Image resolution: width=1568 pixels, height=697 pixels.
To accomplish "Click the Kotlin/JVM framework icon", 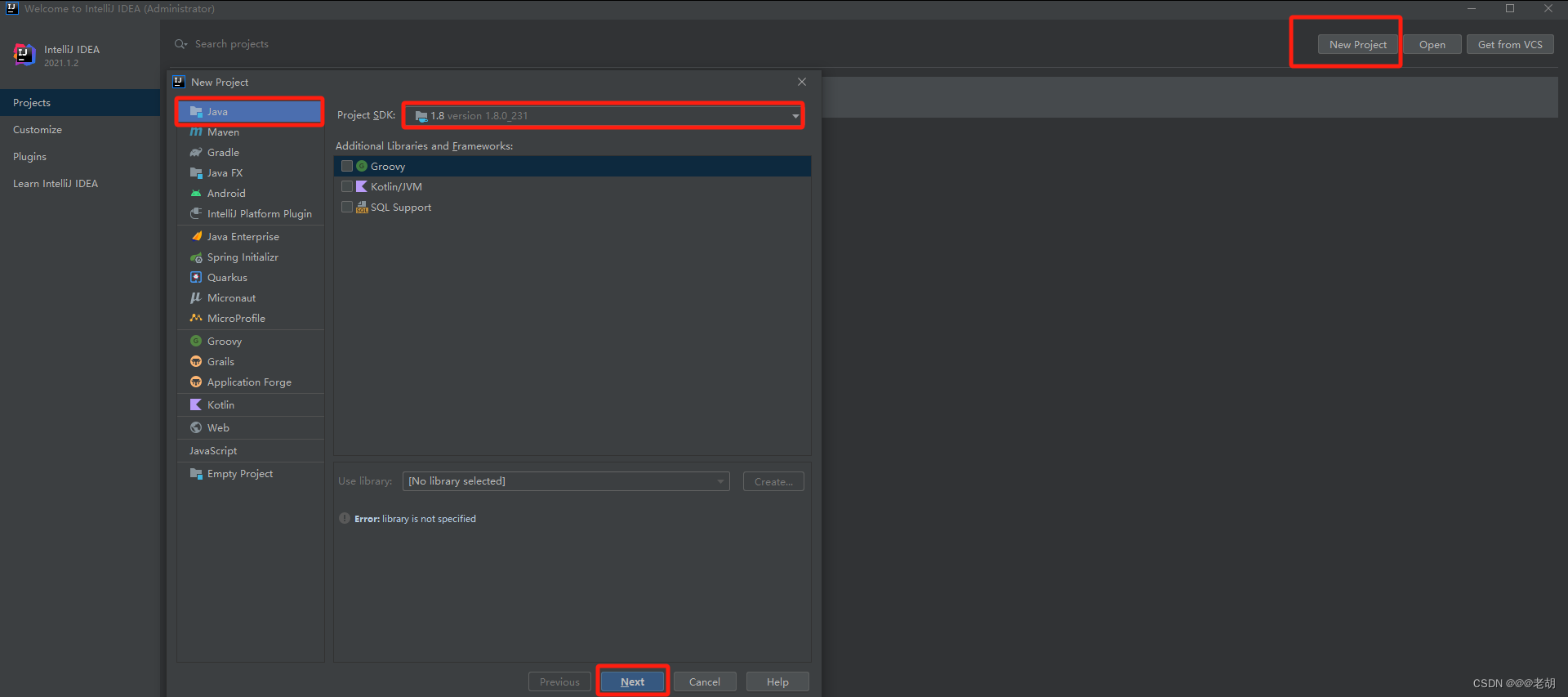I will [362, 186].
